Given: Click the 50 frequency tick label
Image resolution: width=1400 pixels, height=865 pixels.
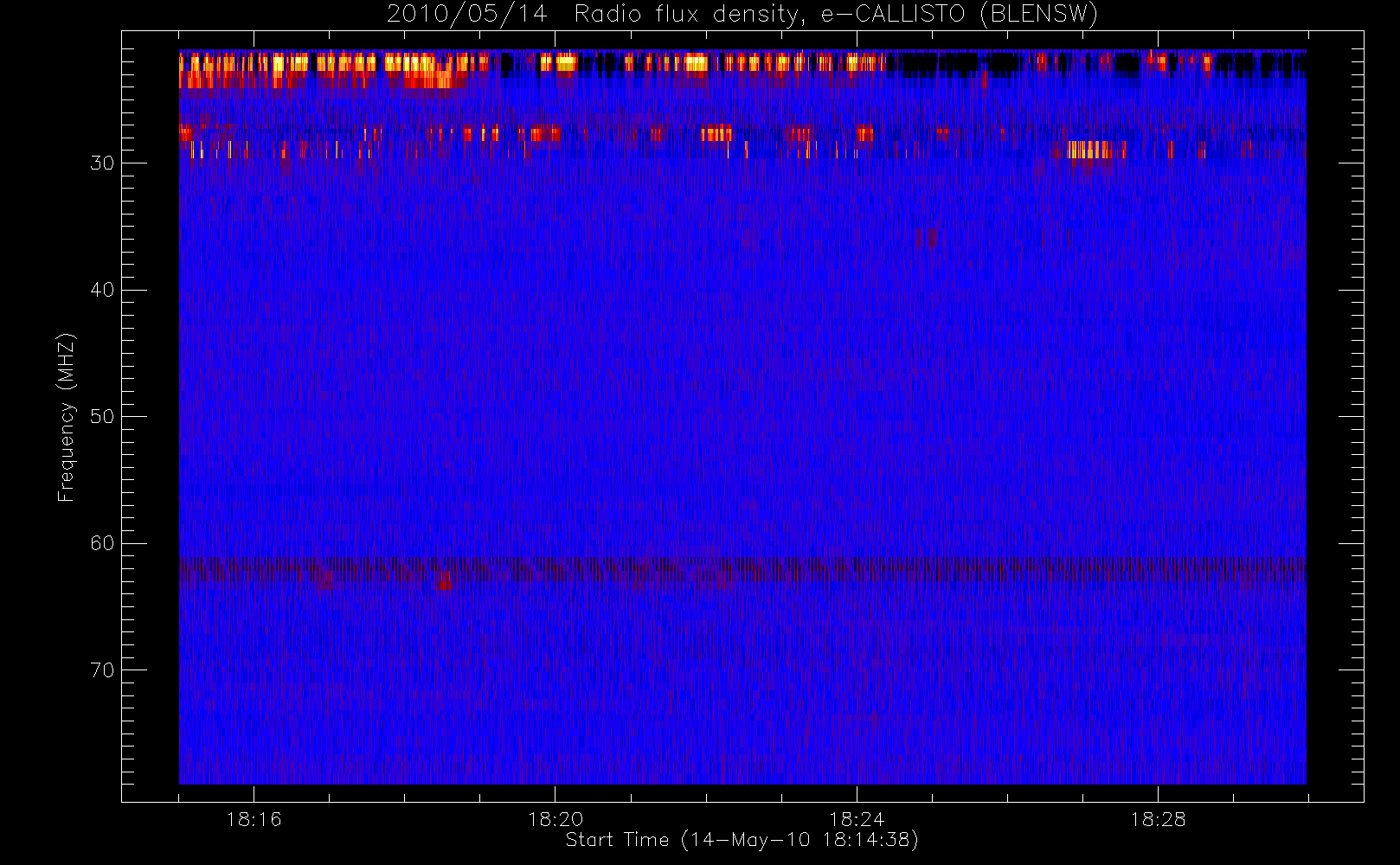Looking at the screenshot, I should tap(102, 417).
